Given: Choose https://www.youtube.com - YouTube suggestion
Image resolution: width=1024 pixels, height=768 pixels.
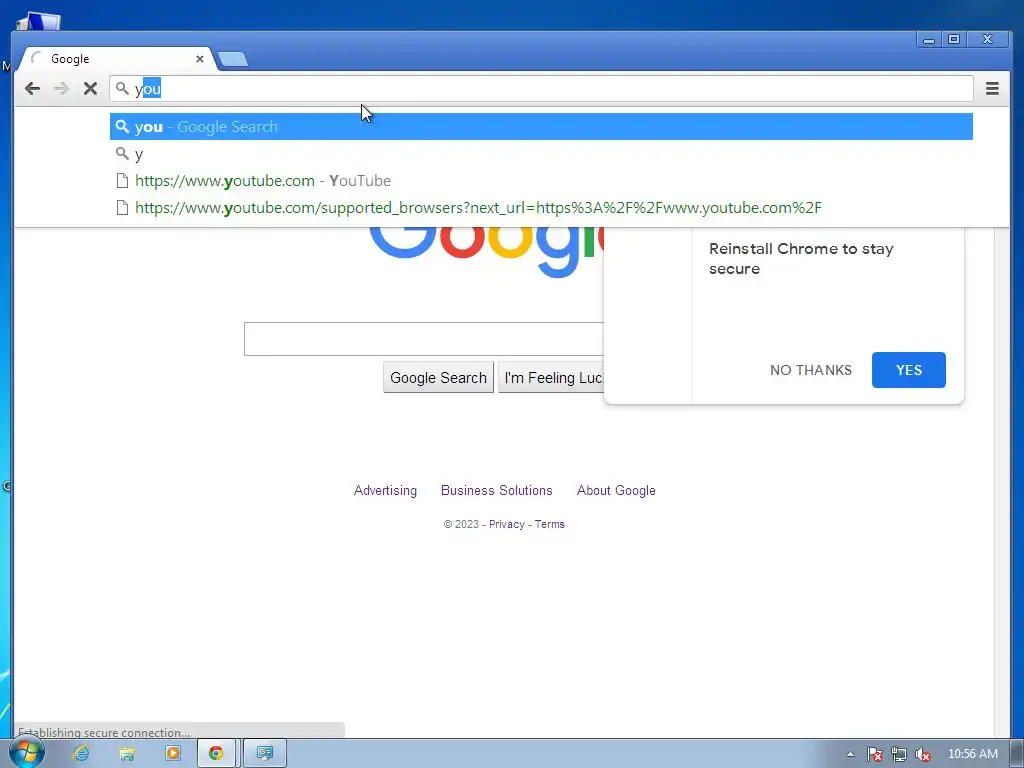Looking at the screenshot, I should [541, 181].
